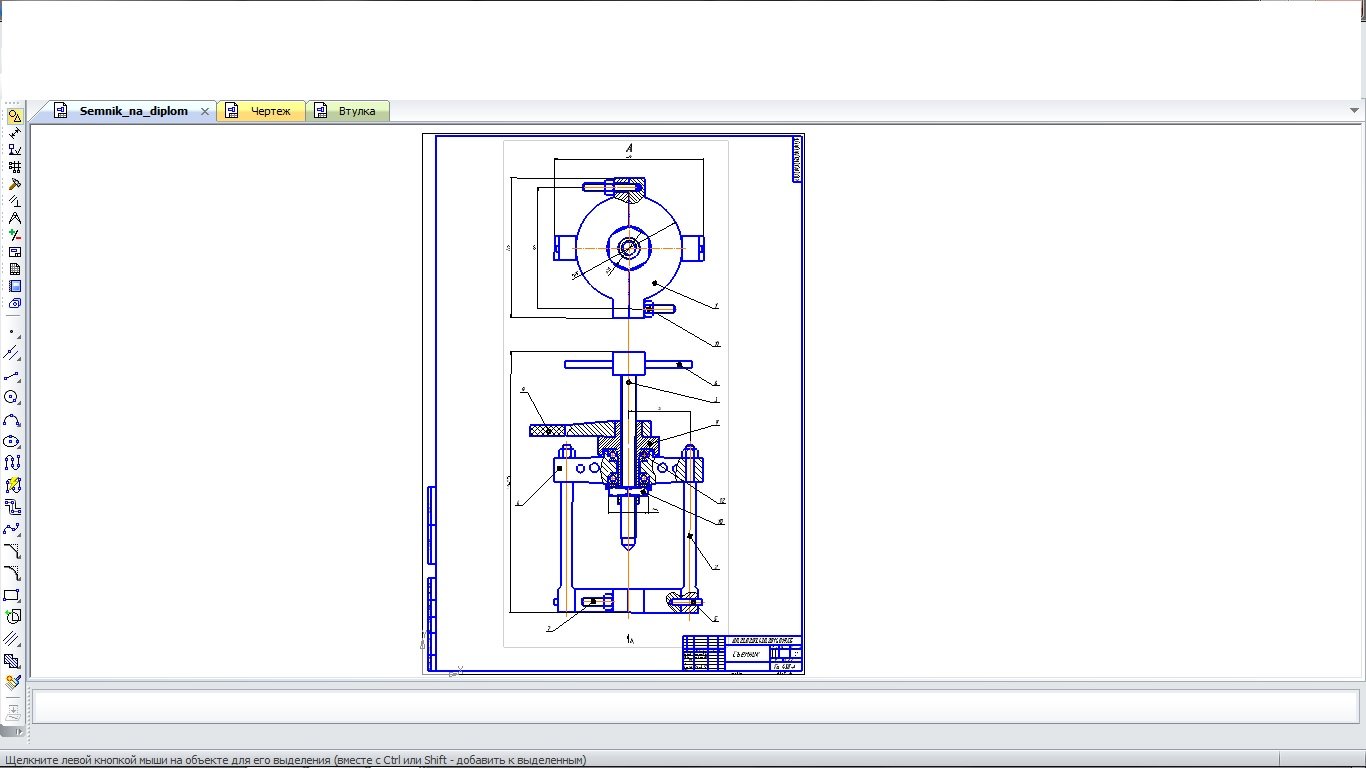Select the Rectangle tool
The image size is (1366, 768).
pos(12,595)
